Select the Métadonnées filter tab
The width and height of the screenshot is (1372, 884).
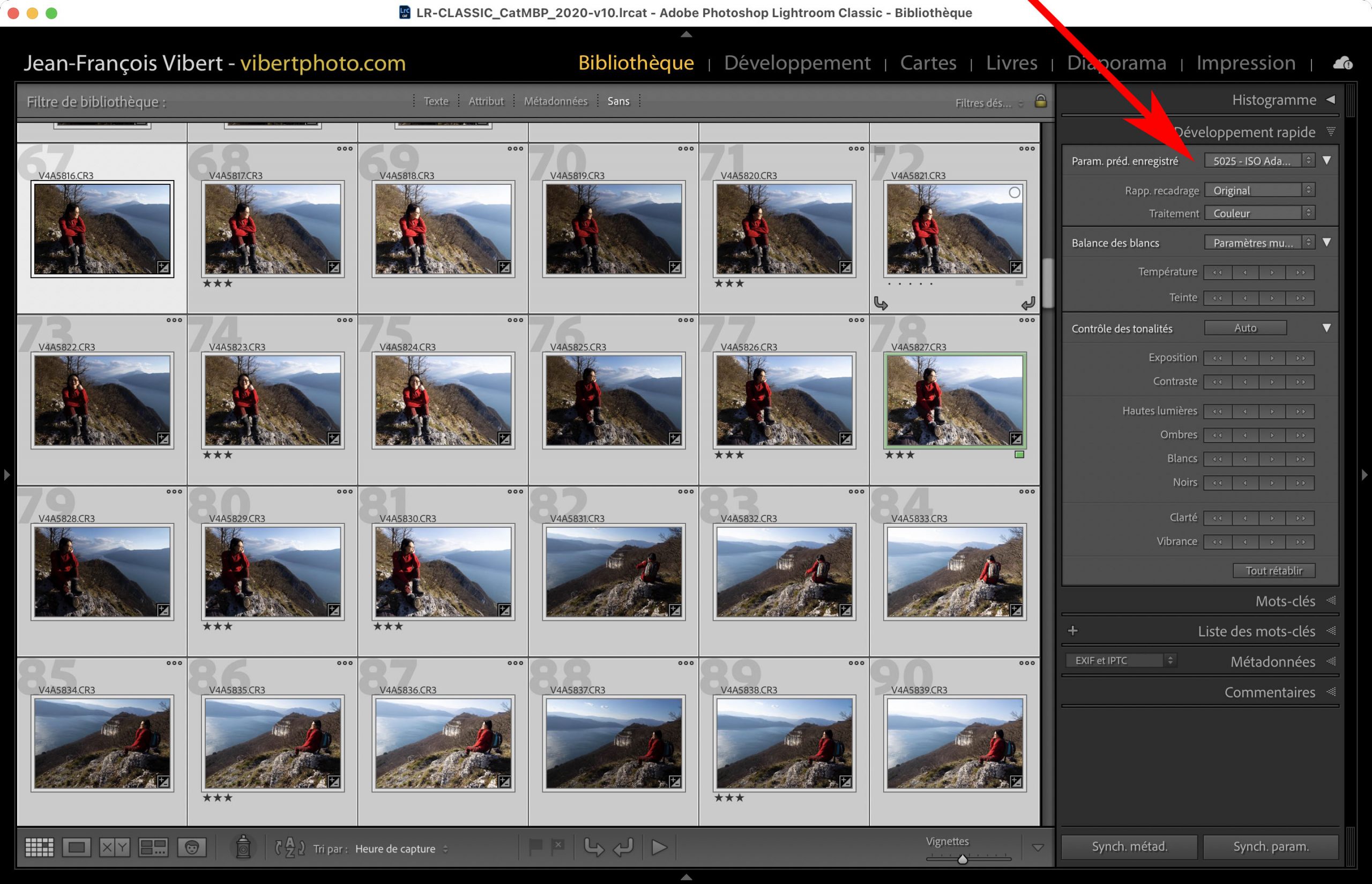[555, 102]
